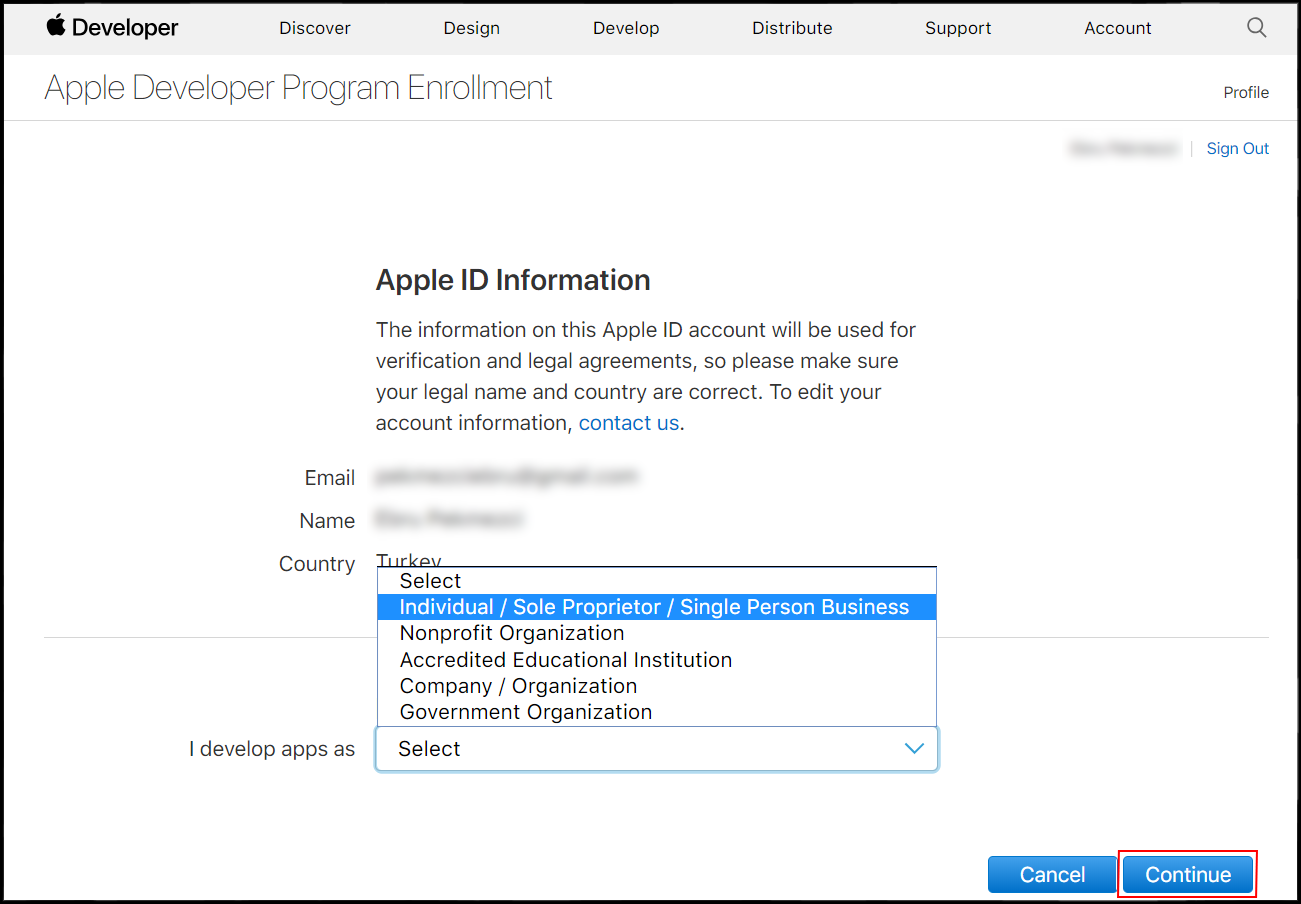
Task: Click the I develop apps as label
Action: pos(272,749)
